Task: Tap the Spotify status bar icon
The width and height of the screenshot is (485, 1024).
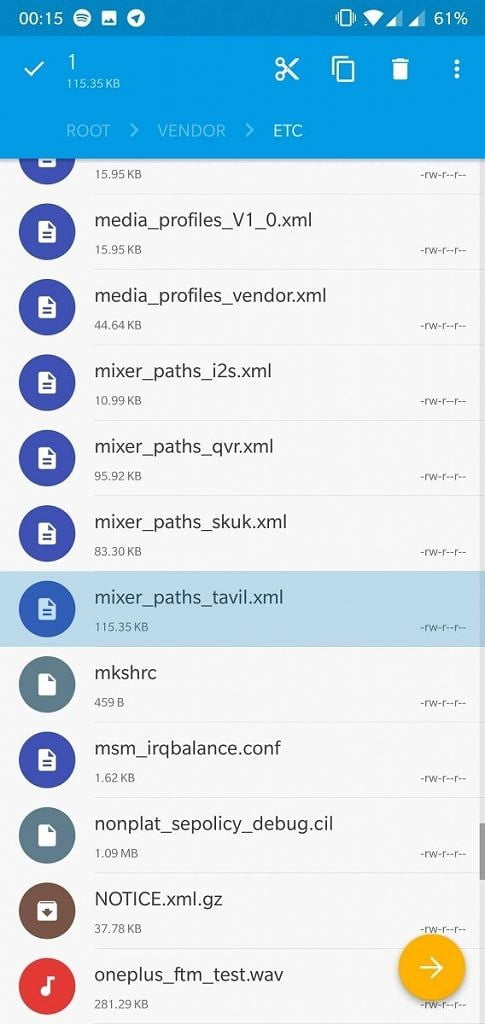Action: pyautogui.click(x=82, y=18)
